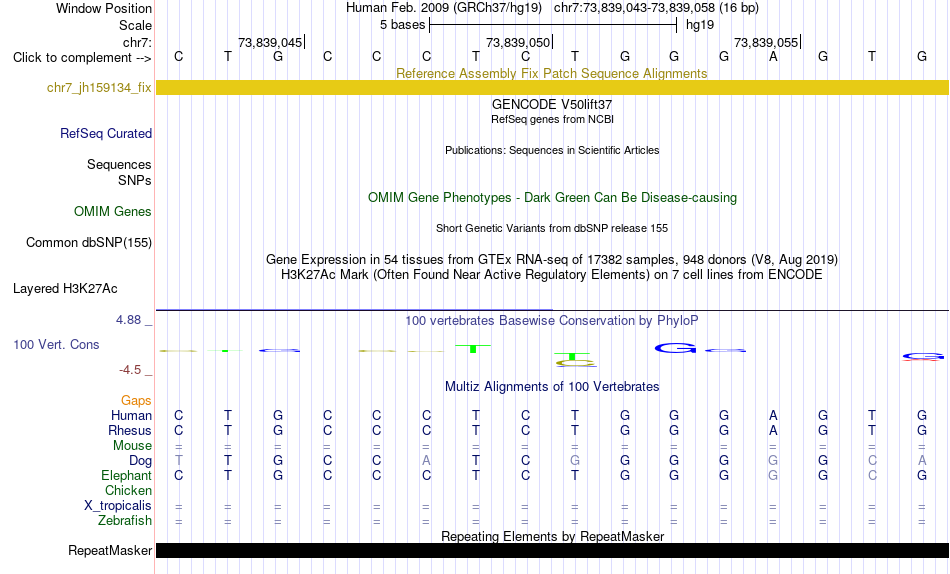This screenshot has width=950, height=574.
Task: Click the chr7: ruler label
Action: point(137,42)
